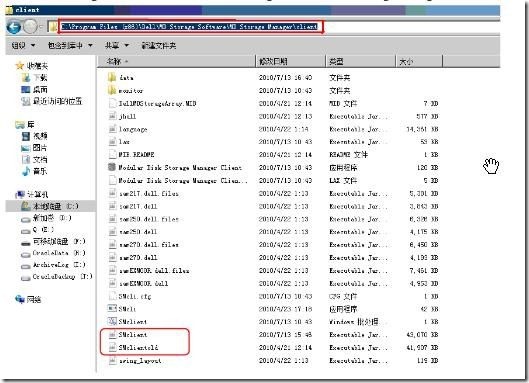Click the 2010/7/13 15:48 date cell
529x383 pixels.
[x=285, y=335]
